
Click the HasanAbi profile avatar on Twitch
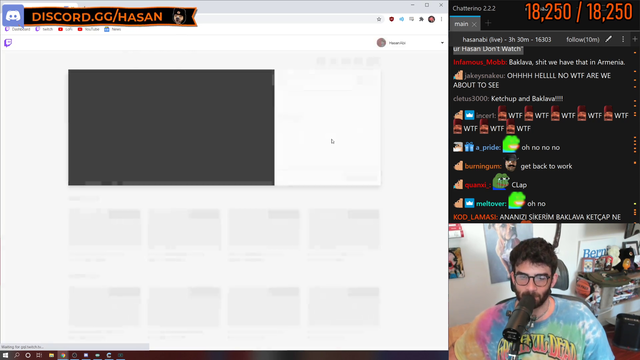381,42
